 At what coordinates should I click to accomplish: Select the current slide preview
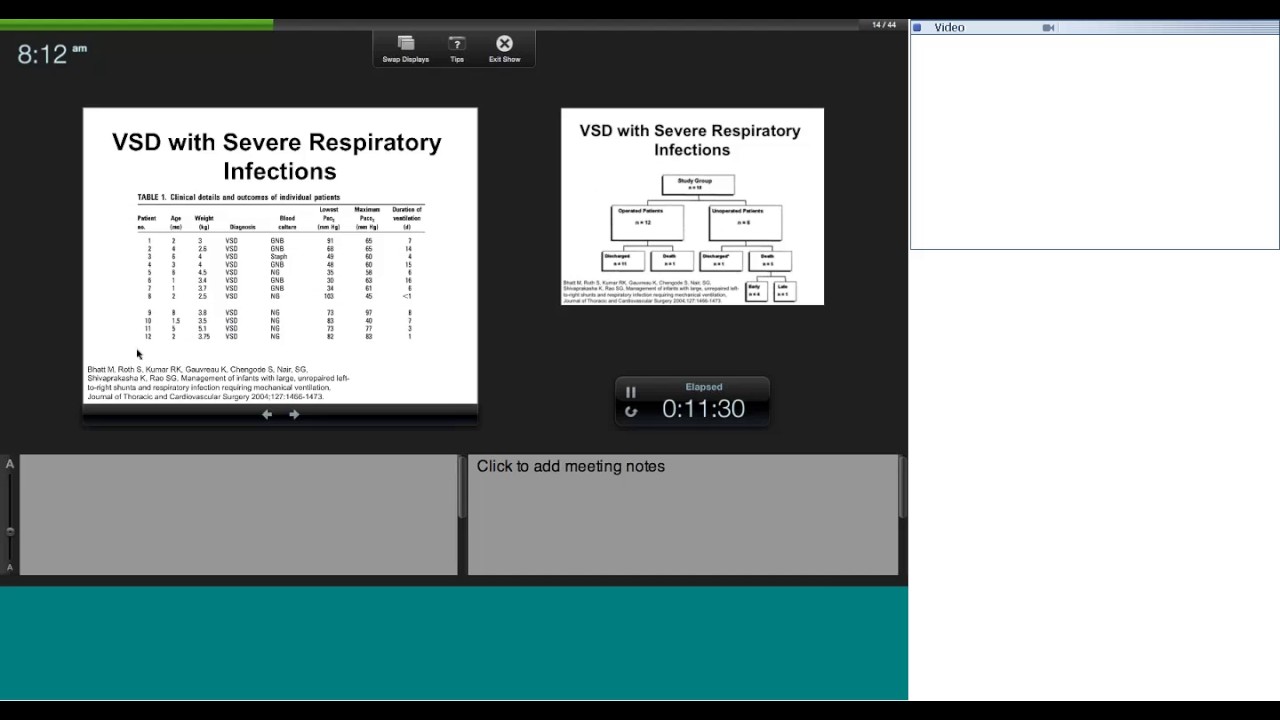click(280, 255)
